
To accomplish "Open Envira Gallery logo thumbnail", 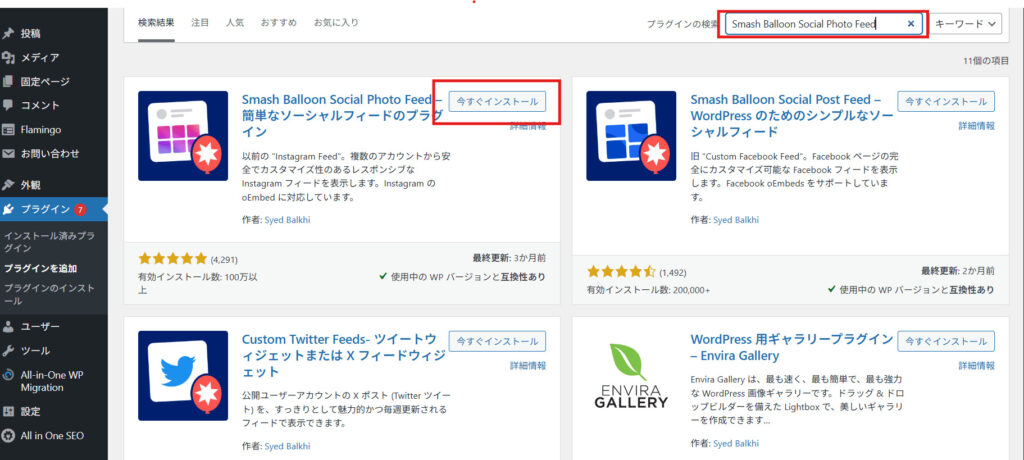I will pos(631,376).
